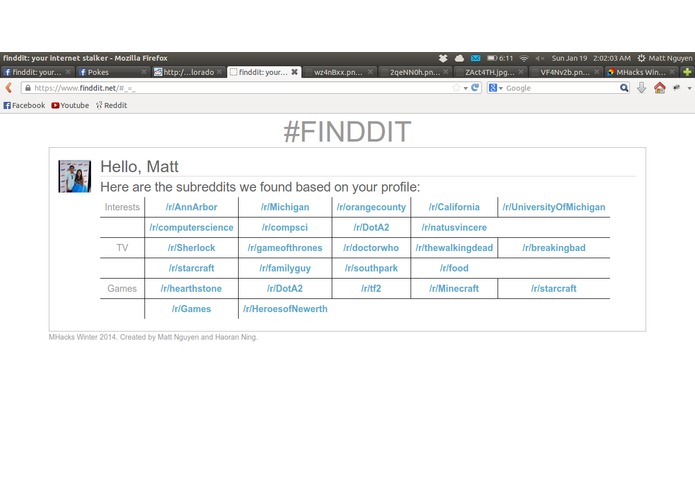The image size is (695, 494).
Task: Switch to the http:/...lorado tab
Action: coord(188,72)
